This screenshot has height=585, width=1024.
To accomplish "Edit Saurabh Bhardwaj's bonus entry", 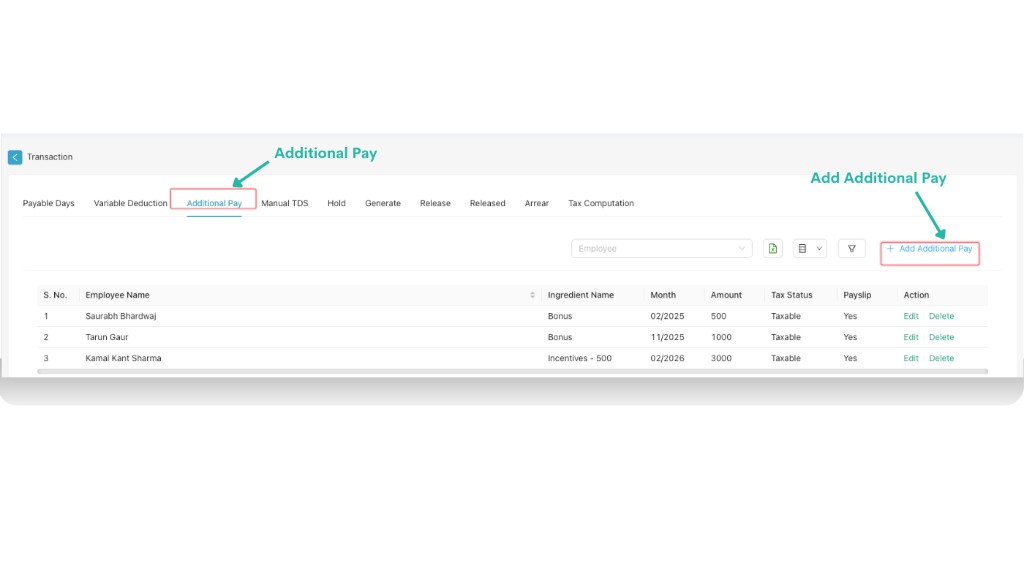I will 910,316.
